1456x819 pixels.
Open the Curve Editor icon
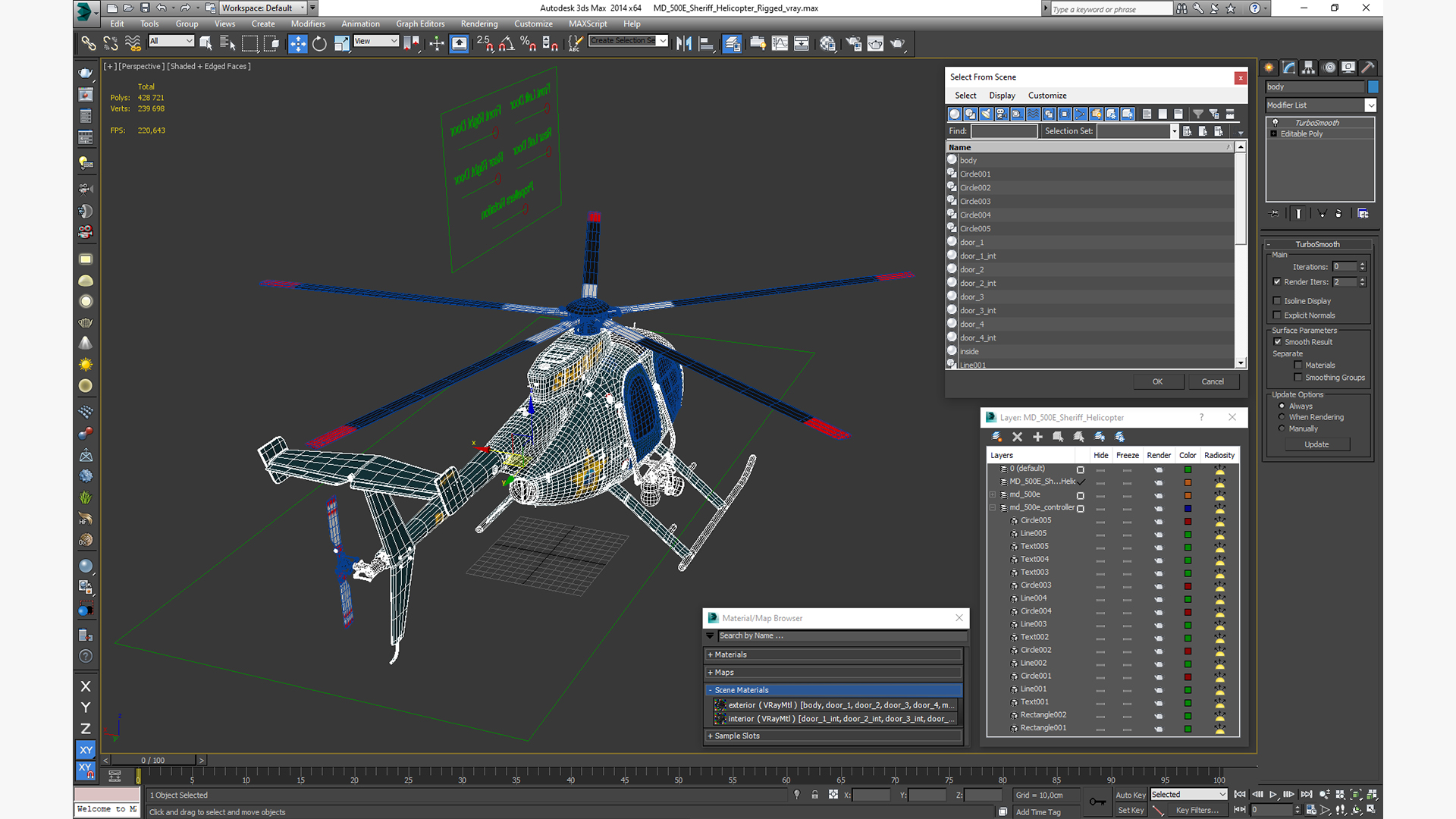780,43
